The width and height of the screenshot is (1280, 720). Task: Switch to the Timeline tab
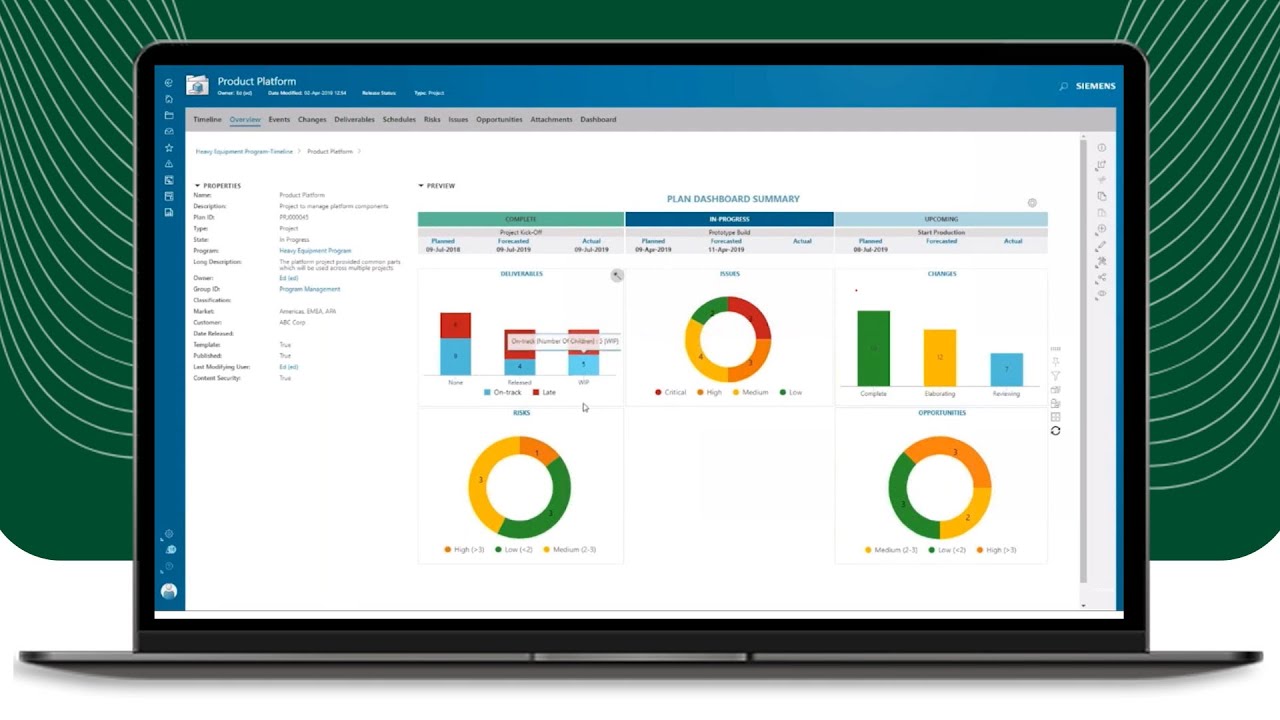pos(207,120)
